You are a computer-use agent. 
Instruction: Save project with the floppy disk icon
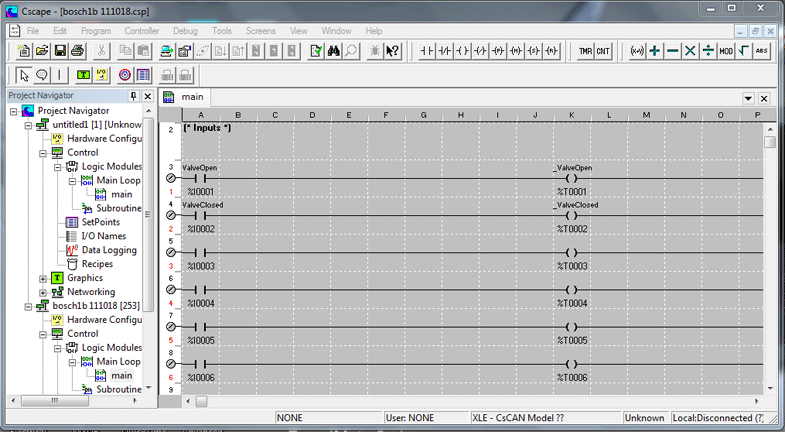click(60, 51)
